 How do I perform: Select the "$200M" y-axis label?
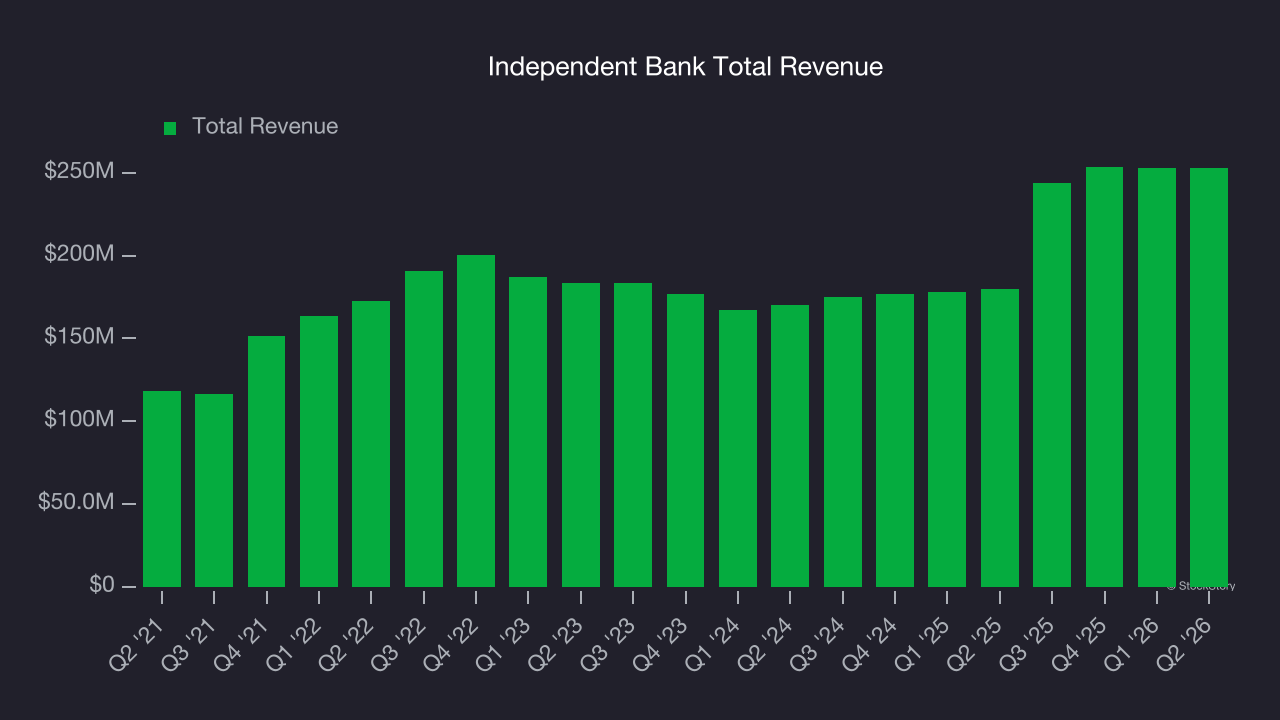[79, 255]
